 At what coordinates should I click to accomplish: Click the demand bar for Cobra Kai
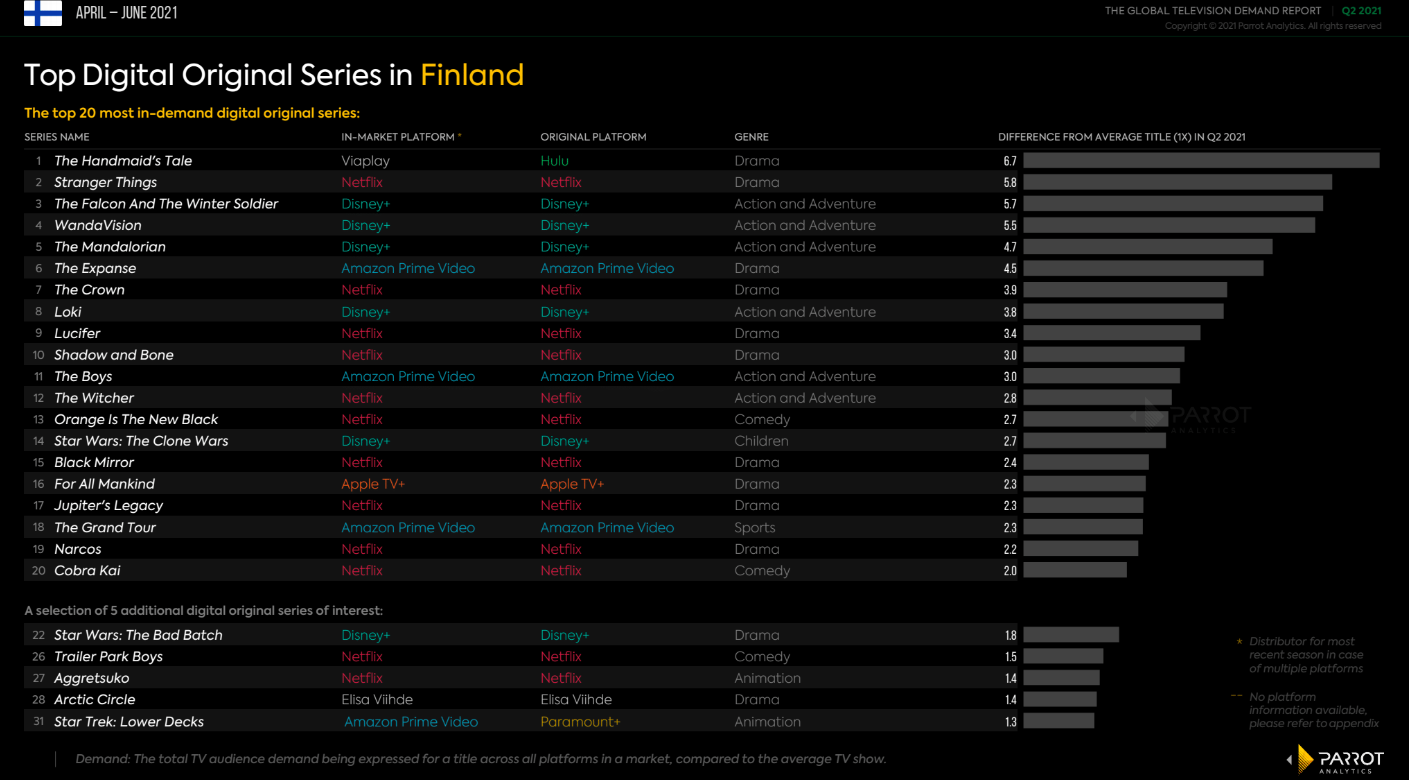point(1075,570)
